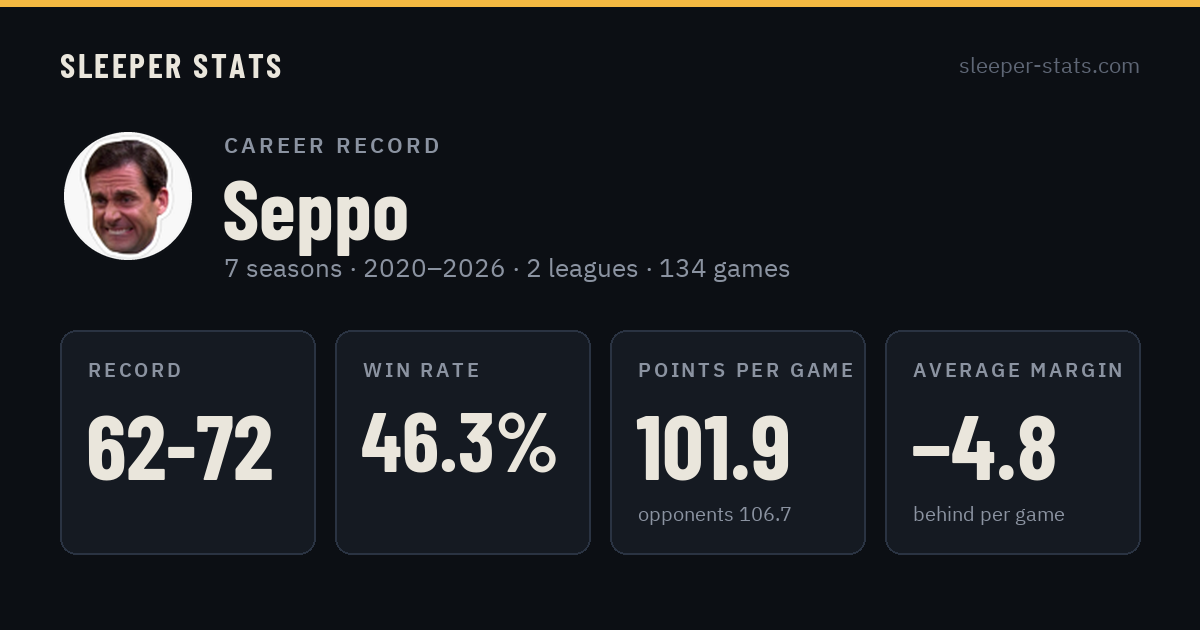Click the −4.8 margin value

(984, 448)
